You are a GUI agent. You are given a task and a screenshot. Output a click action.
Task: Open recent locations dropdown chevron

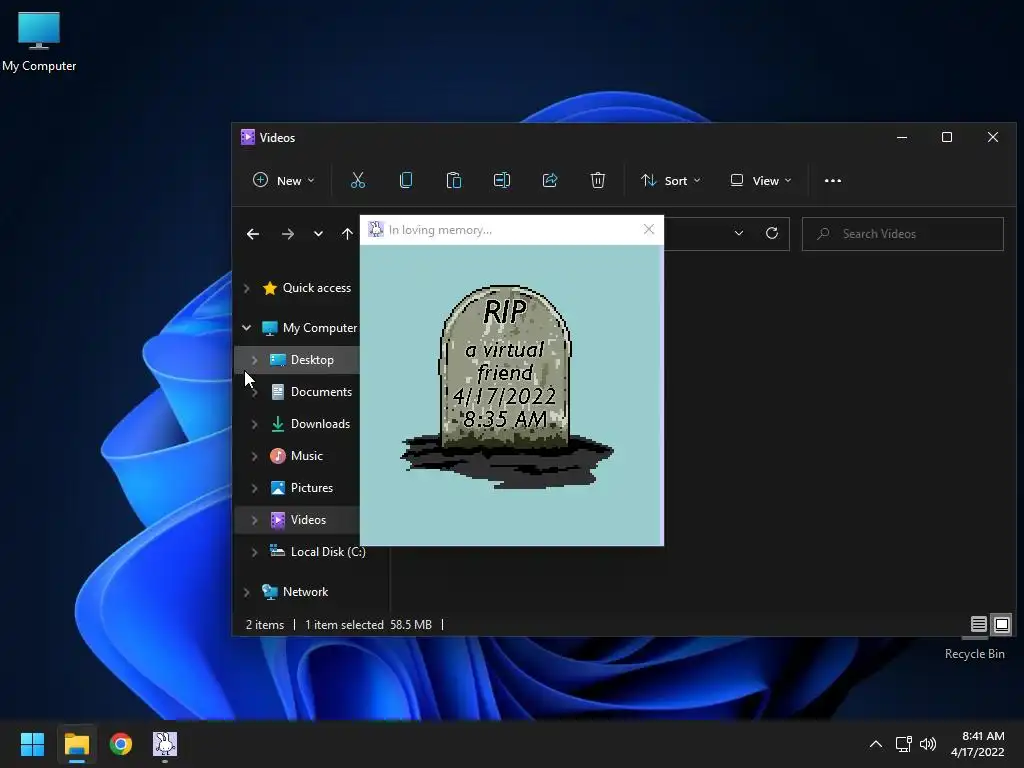318,234
